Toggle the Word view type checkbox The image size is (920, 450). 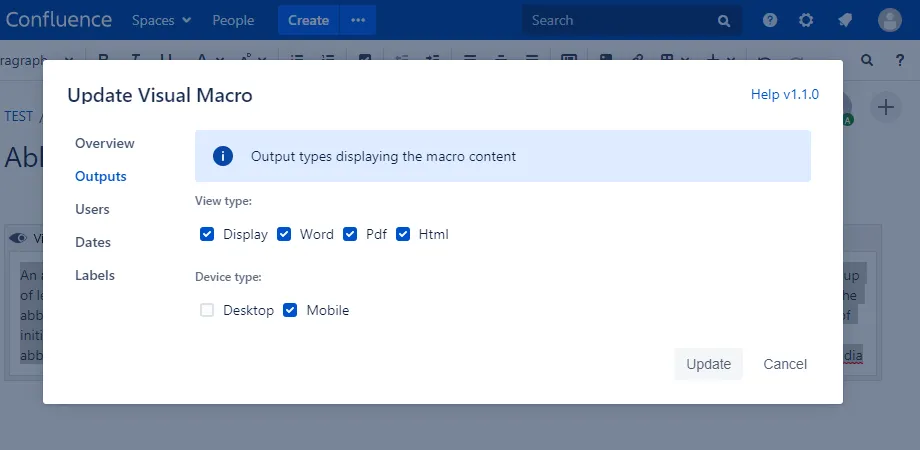[x=284, y=234]
